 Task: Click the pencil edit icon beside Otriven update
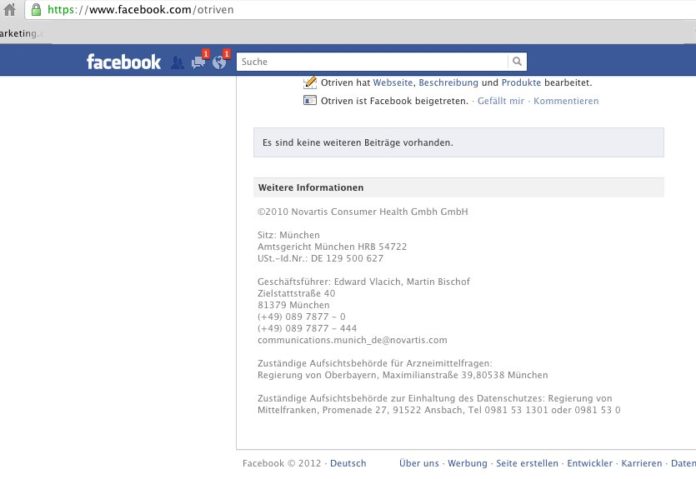click(310, 83)
